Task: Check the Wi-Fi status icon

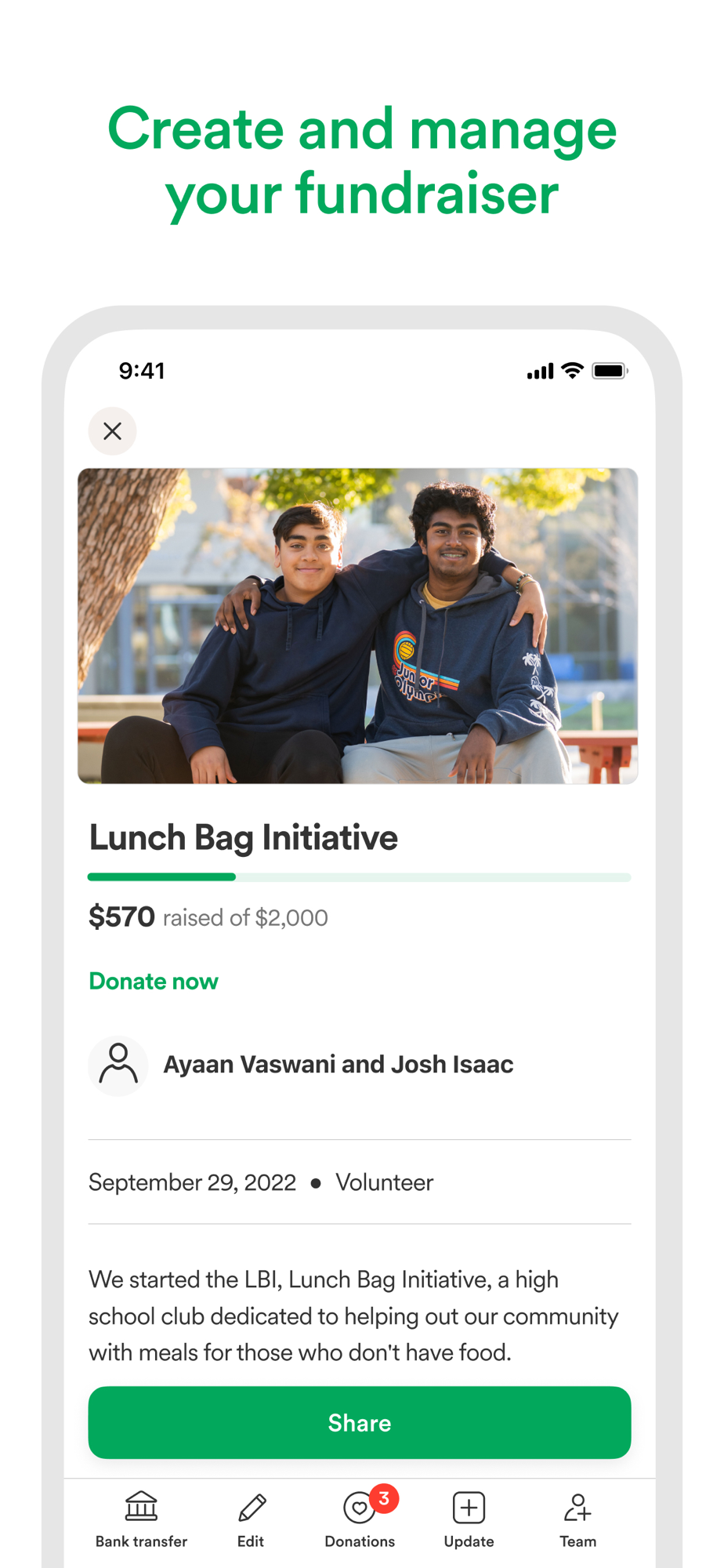Action: pos(573,371)
